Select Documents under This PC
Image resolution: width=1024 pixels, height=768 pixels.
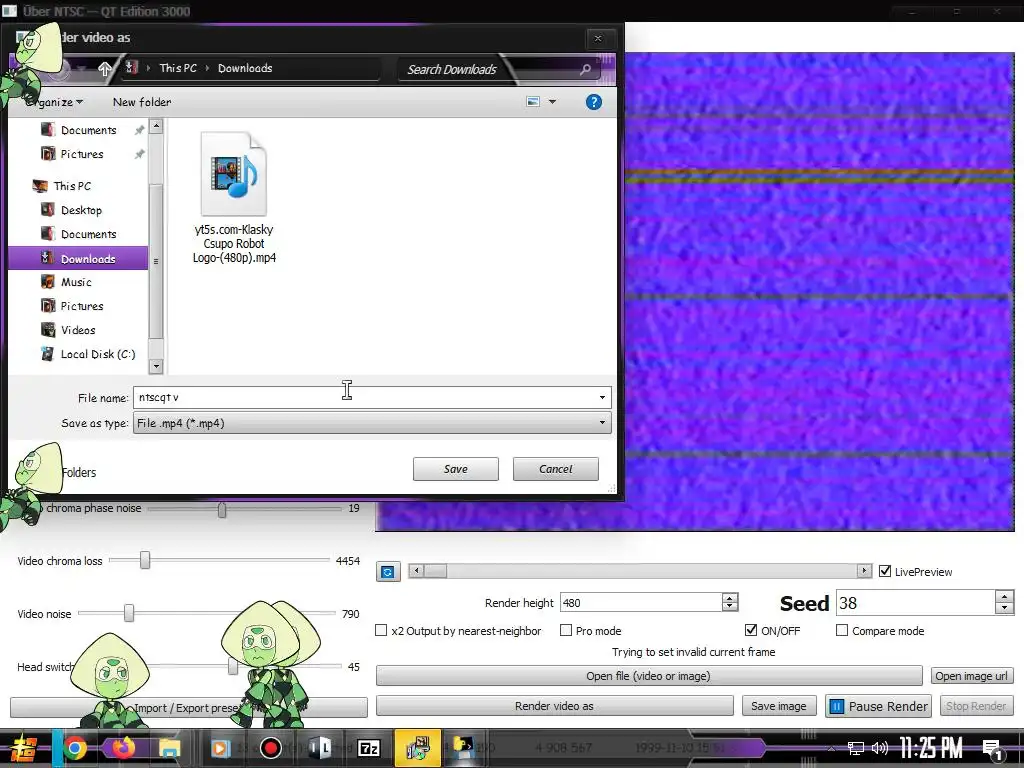pyautogui.click(x=88, y=234)
